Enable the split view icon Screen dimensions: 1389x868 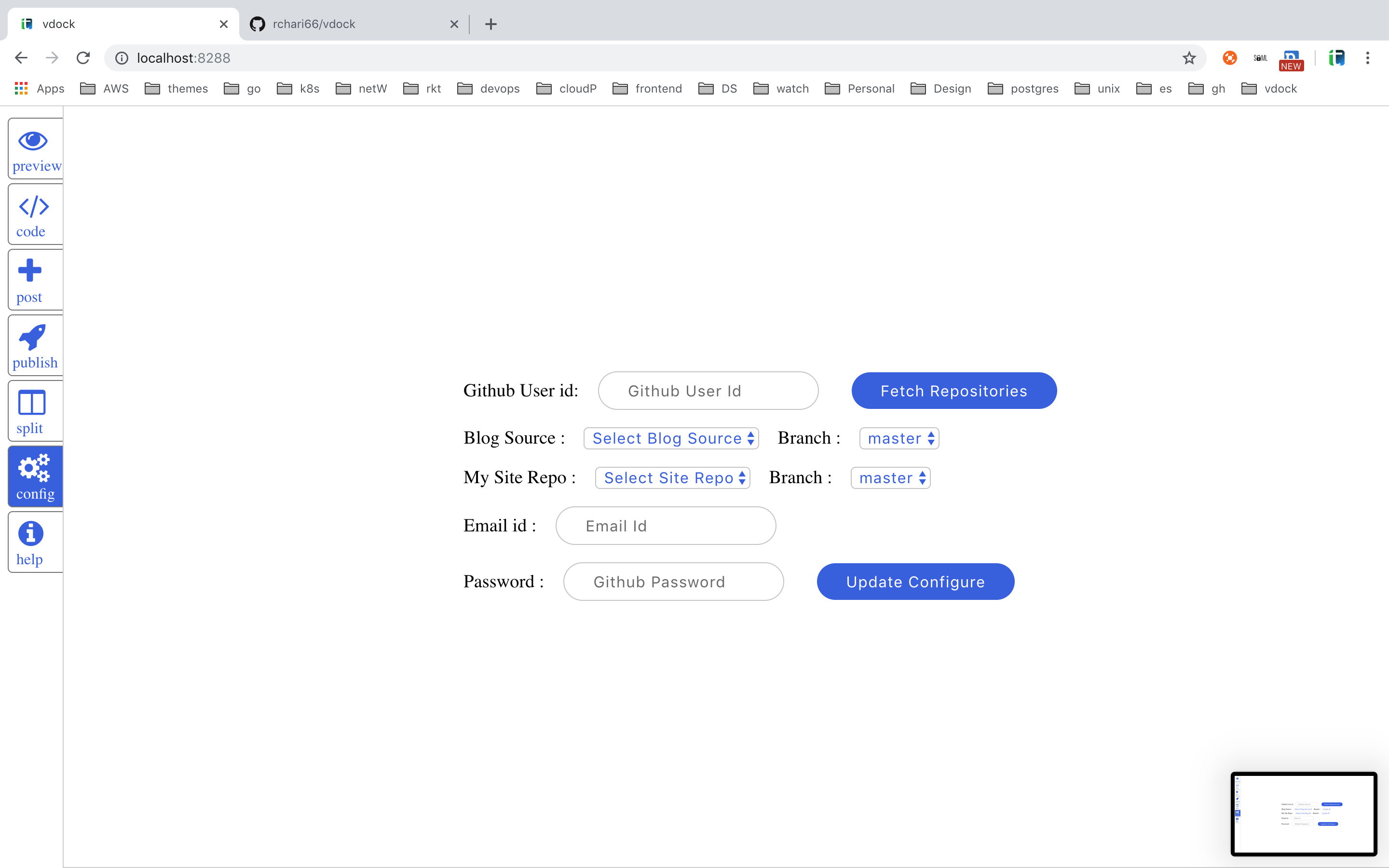click(31, 403)
